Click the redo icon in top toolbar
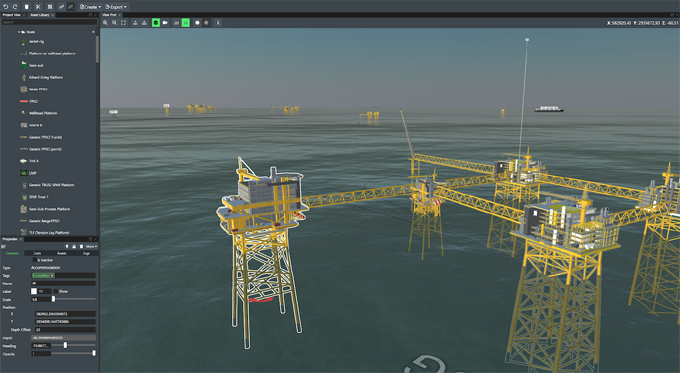 coord(15,7)
